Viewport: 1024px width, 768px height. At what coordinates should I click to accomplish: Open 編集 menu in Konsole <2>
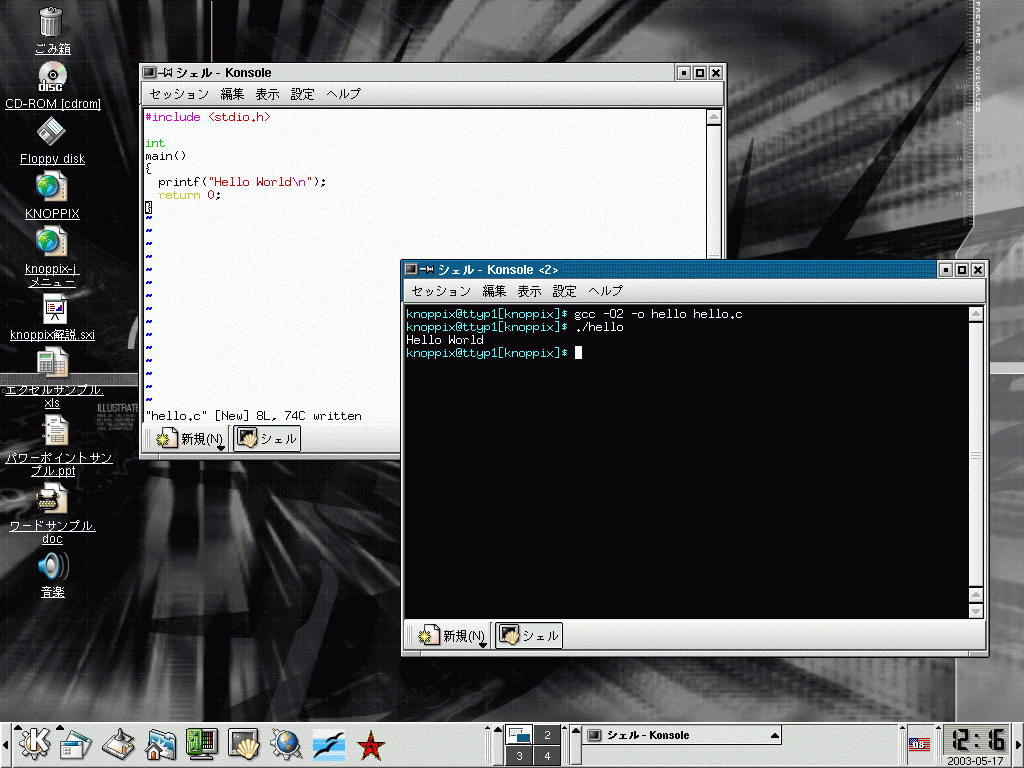(x=494, y=291)
